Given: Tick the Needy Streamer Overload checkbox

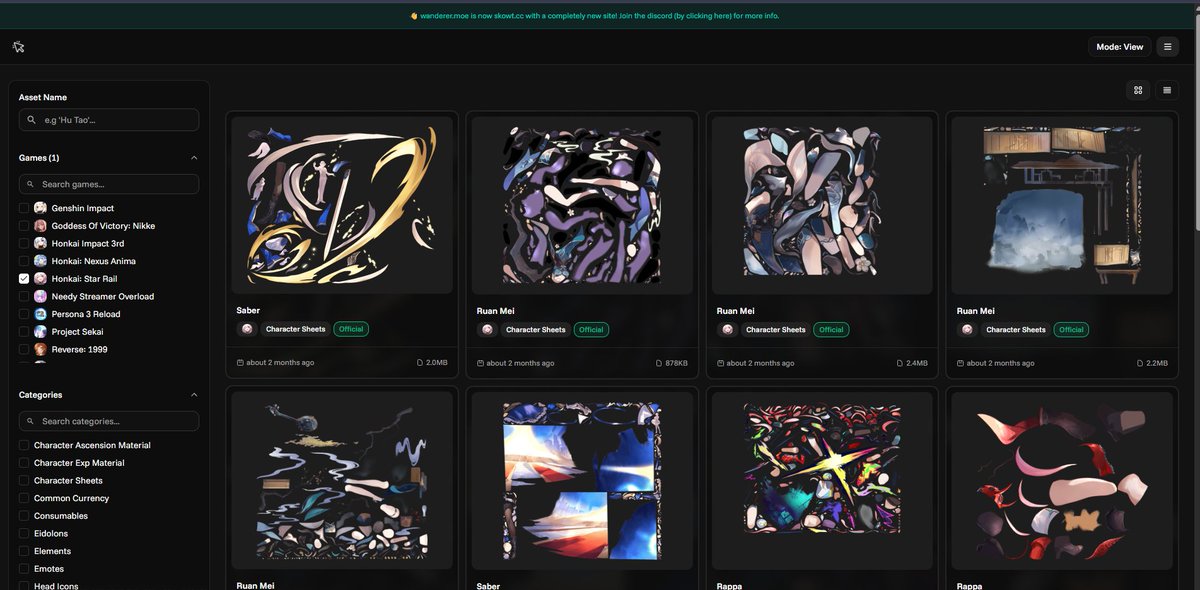Looking at the screenshot, I should click(24, 296).
